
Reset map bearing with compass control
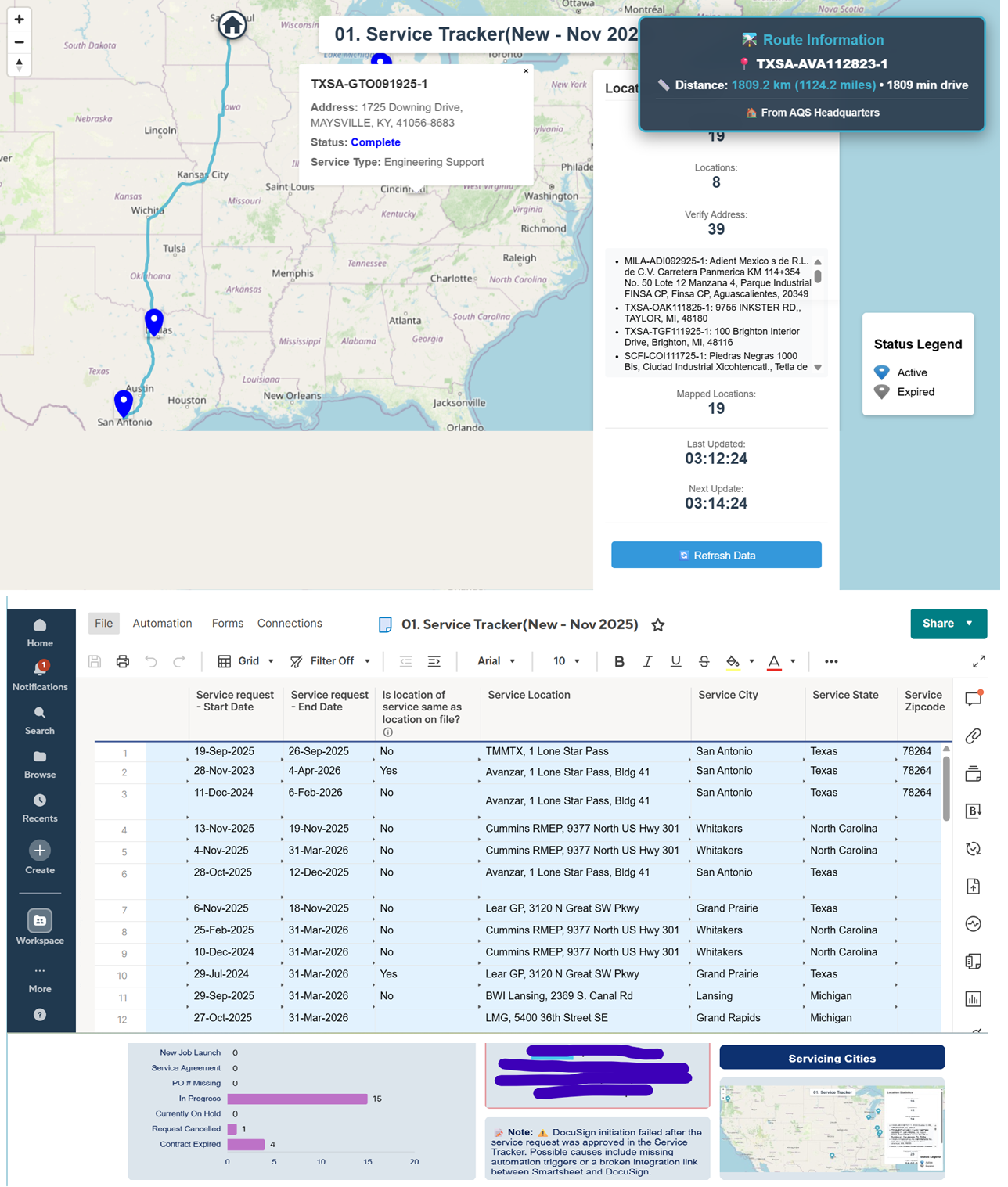pos(19,64)
